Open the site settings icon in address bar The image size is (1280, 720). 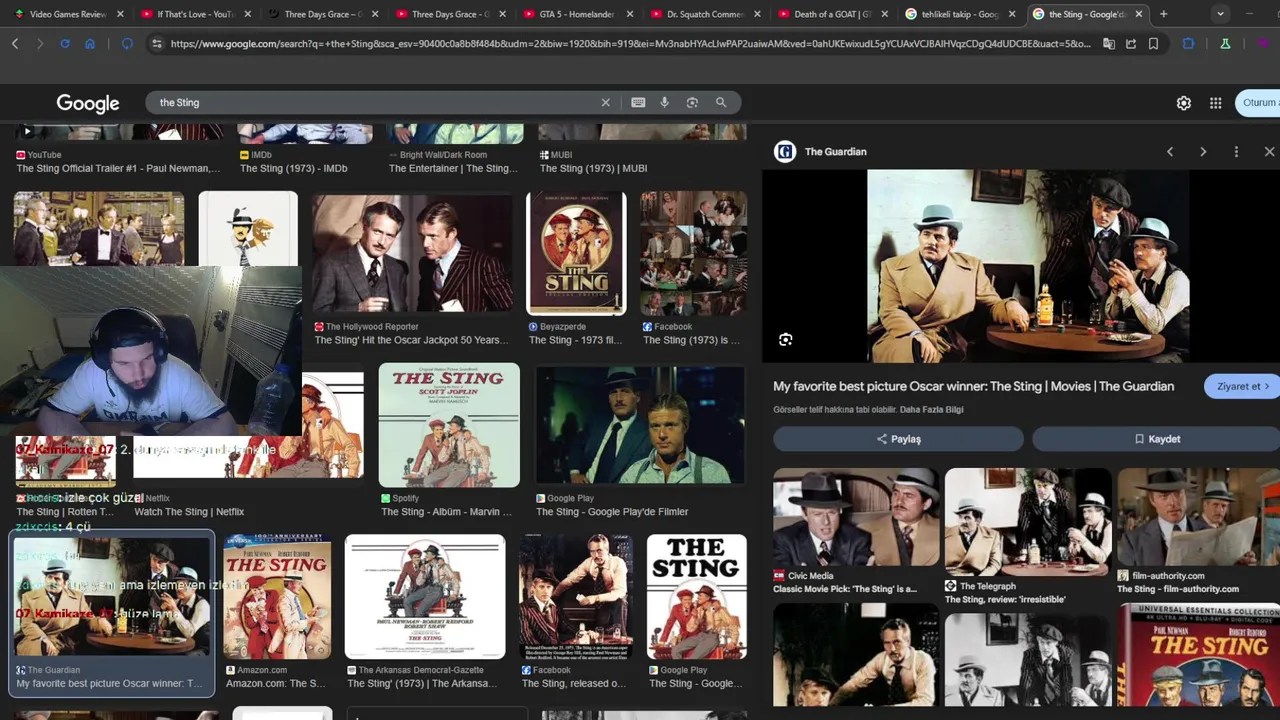pyautogui.click(x=156, y=44)
